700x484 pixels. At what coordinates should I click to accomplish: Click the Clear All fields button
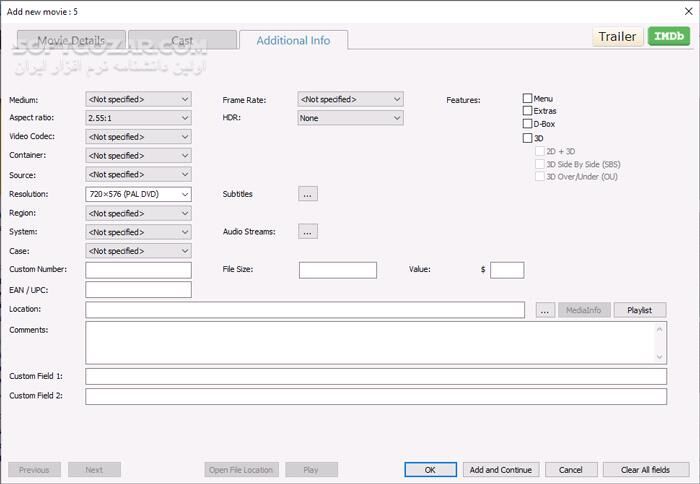(645, 470)
